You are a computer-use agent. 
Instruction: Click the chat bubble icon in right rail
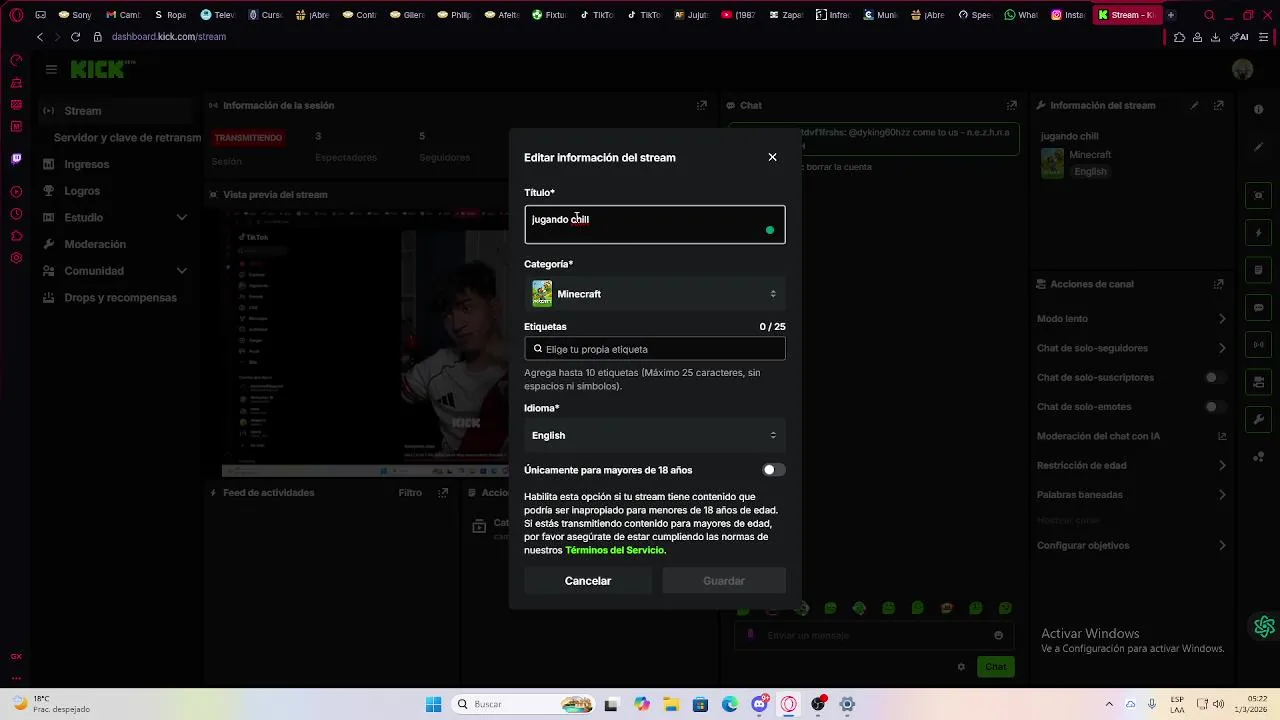1259,308
